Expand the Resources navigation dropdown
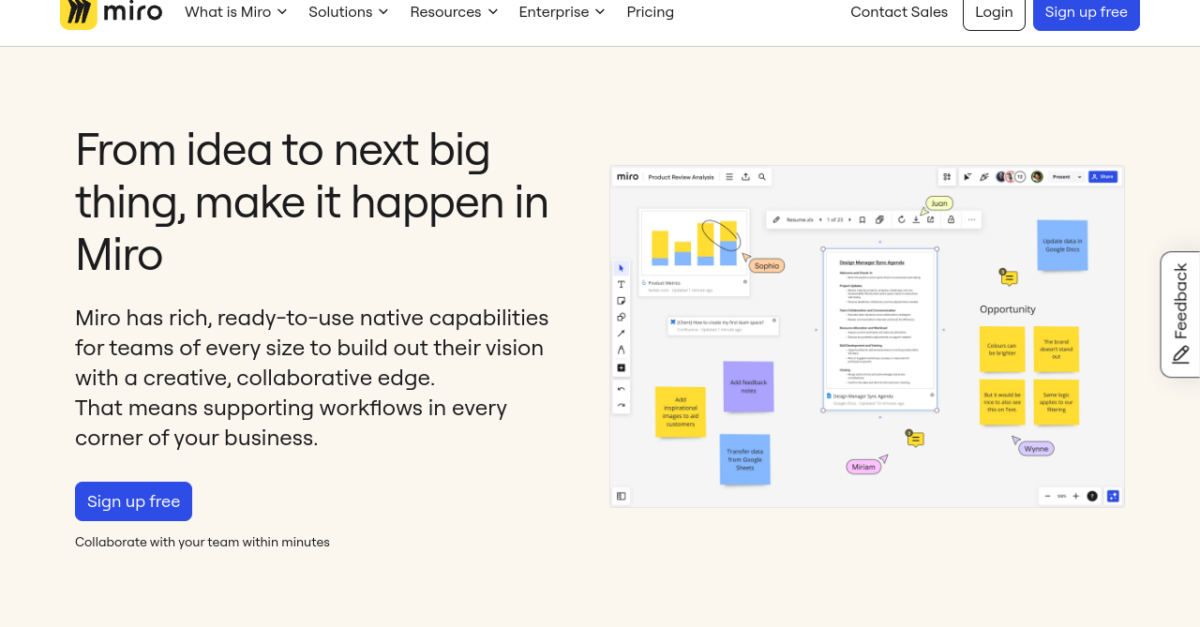The height and width of the screenshot is (627, 1200). 453,12
